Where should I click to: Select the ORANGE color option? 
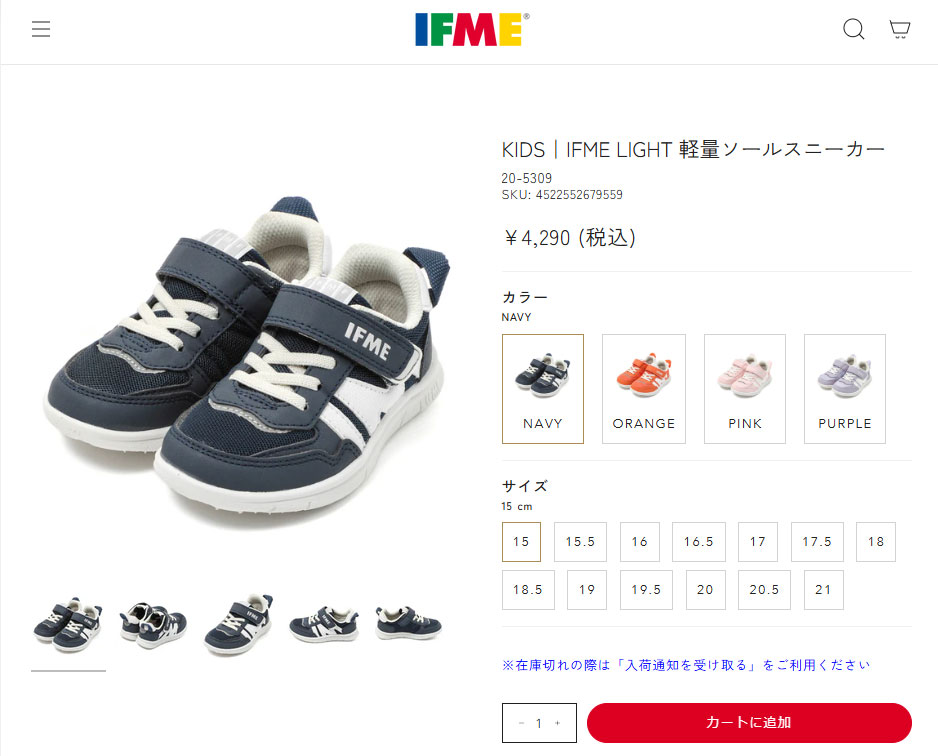tap(644, 389)
